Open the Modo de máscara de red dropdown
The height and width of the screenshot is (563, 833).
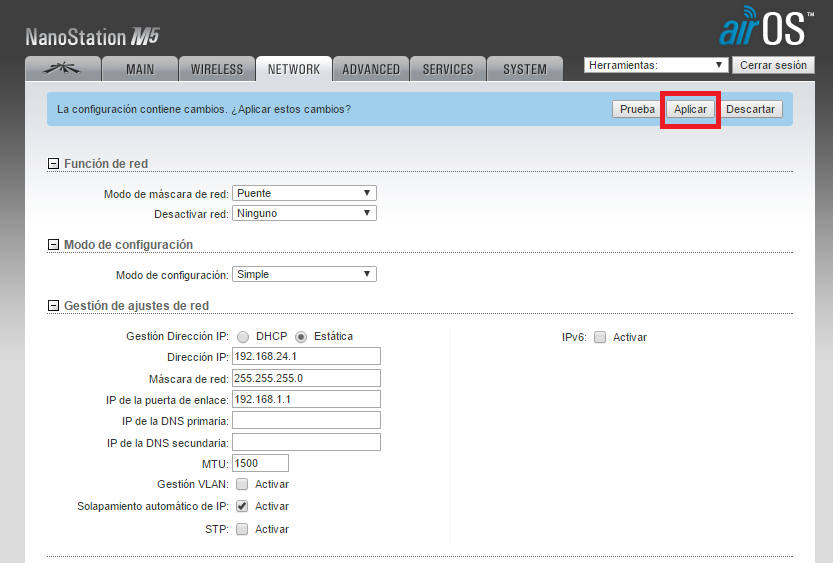click(x=304, y=193)
